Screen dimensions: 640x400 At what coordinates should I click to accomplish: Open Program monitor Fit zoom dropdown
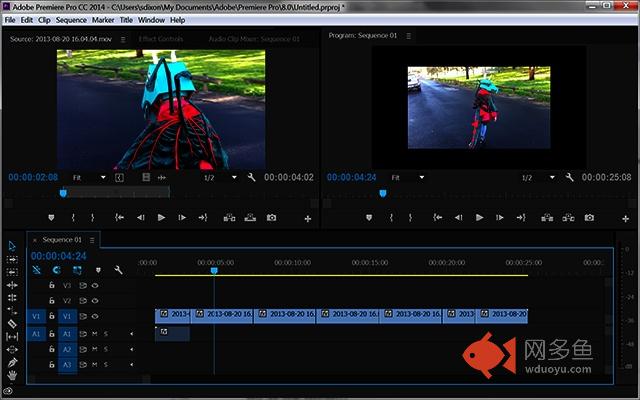coord(408,178)
